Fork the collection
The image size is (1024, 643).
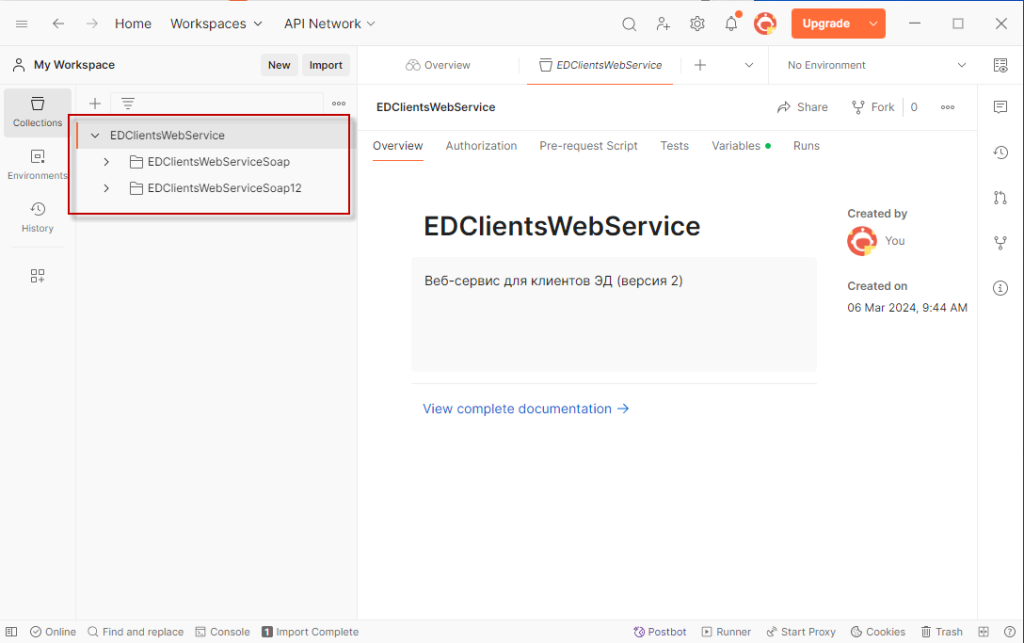[x=872, y=107]
